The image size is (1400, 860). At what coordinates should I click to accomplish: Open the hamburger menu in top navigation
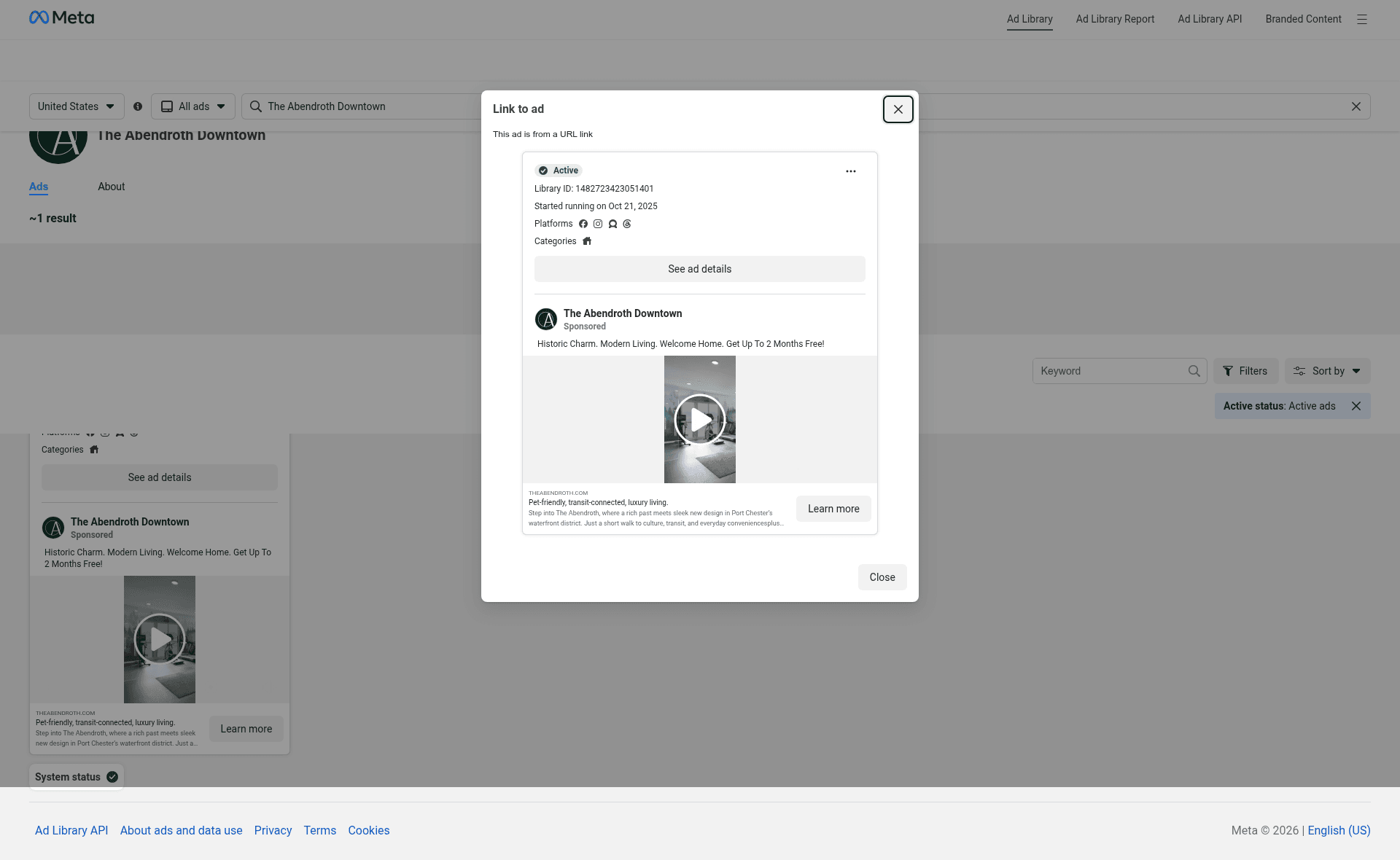1361,20
